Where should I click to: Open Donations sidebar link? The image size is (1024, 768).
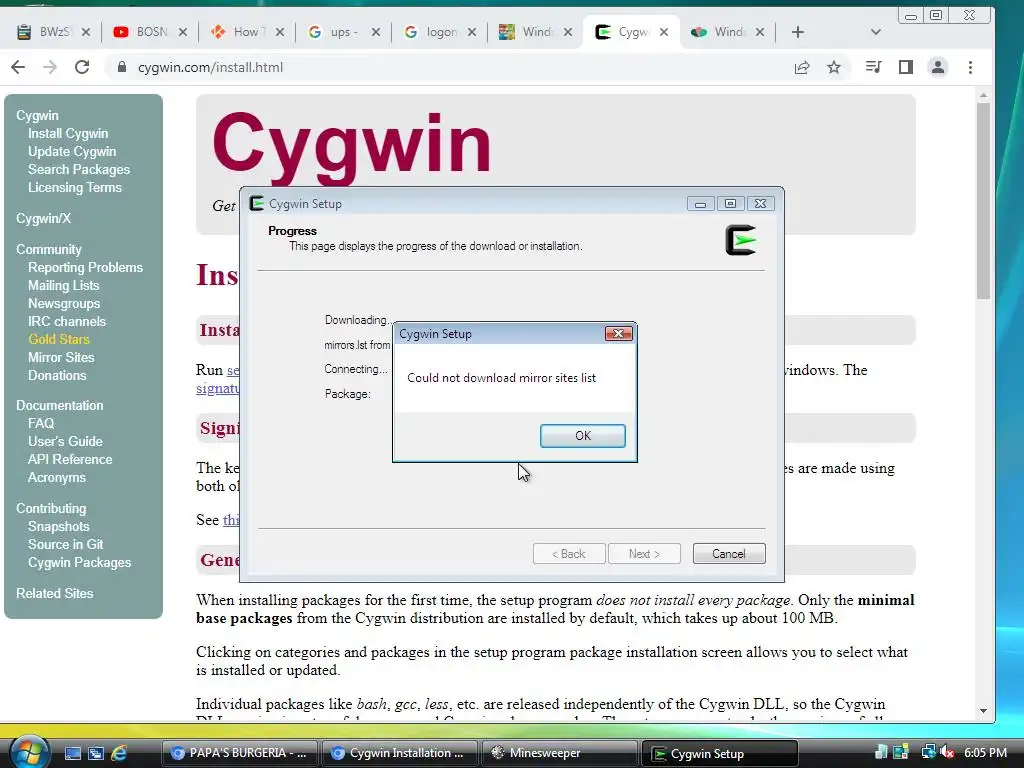click(57, 376)
